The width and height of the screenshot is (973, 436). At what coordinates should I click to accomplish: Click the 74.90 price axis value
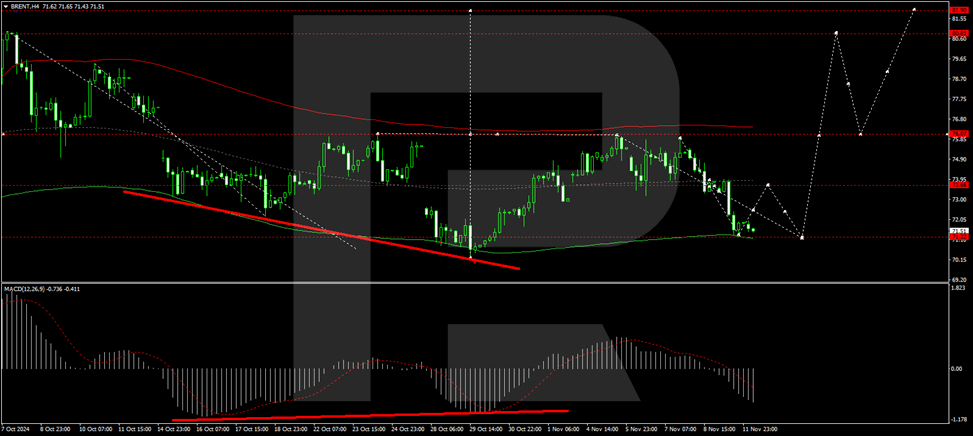(960, 159)
